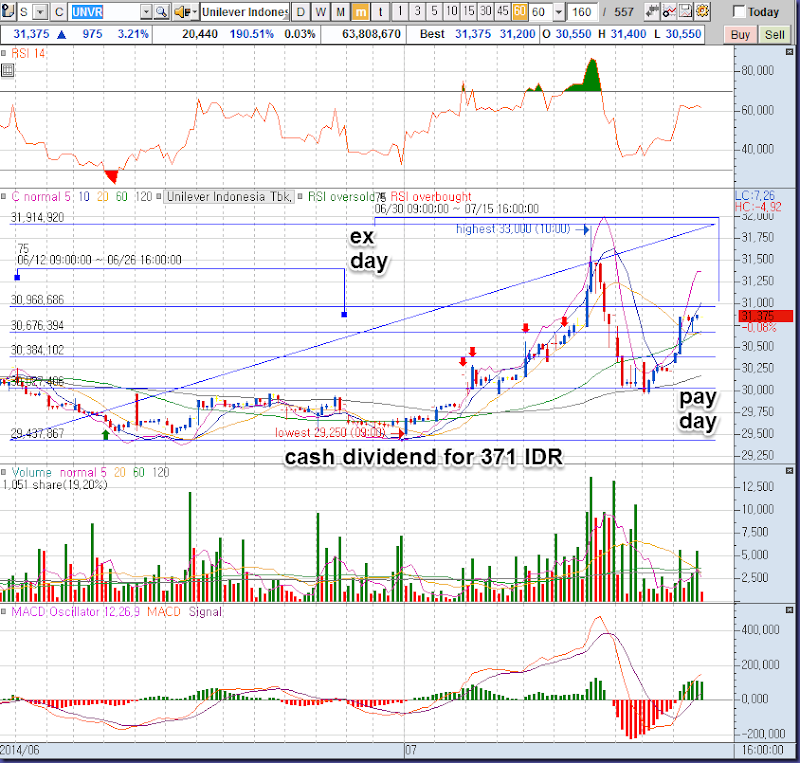The height and width of the screenshot is (763, 800).
Task: Expand the speaker alert dropdown arrow
Action: click(195, 12)
